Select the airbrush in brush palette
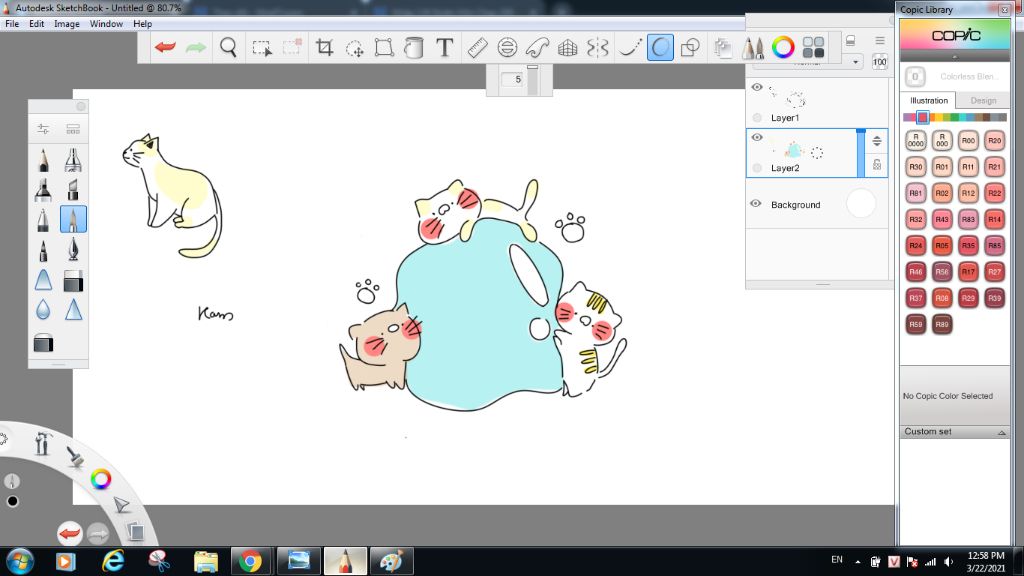Image resolution: width=1024 pixels, height=576 pixels. (x=73, y=159)
